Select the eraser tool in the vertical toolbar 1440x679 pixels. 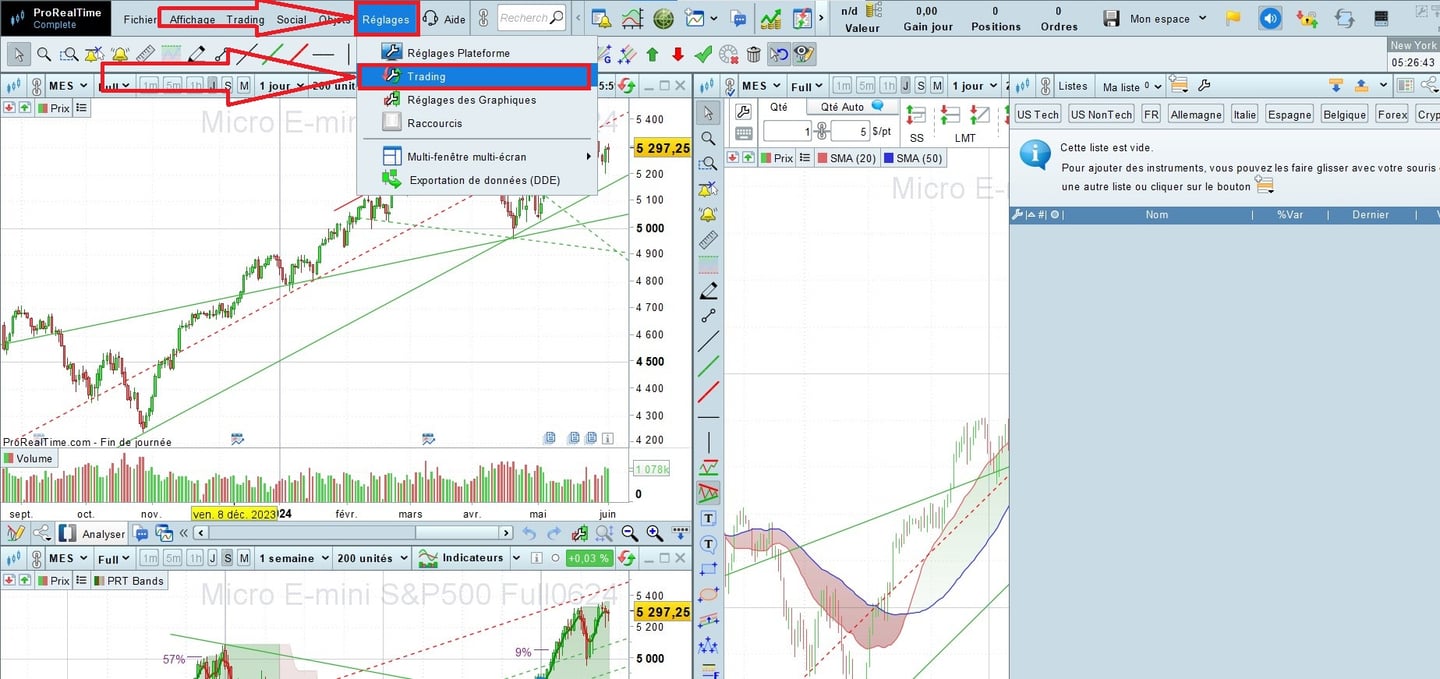[x=709, y=291]
